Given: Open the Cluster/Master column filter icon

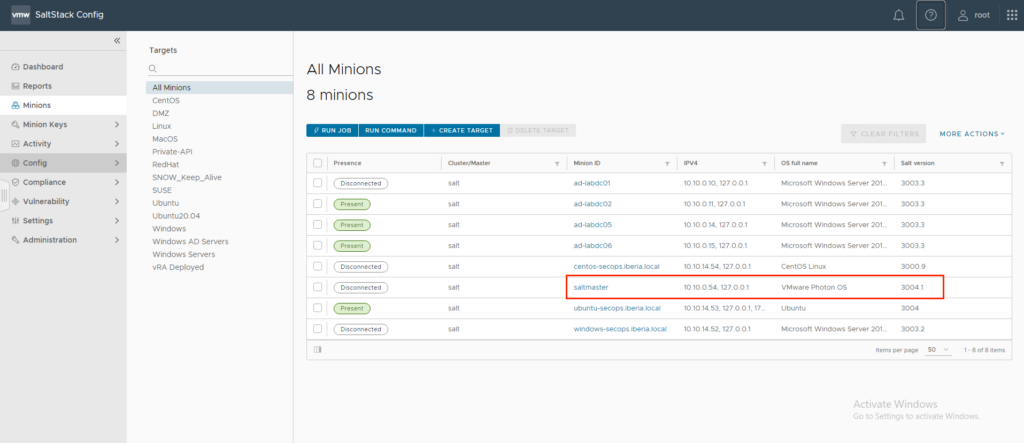Looking at the screenshot, I should [557, 163].
